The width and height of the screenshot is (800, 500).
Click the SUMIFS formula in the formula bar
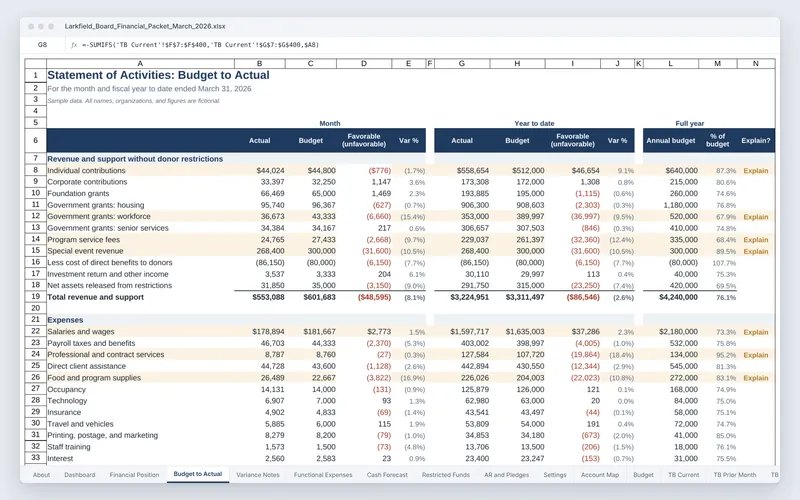click(x=200, y=45)
